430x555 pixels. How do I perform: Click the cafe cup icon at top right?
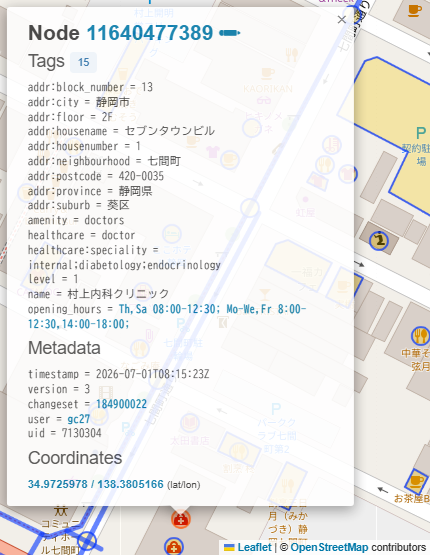[415, 10]
